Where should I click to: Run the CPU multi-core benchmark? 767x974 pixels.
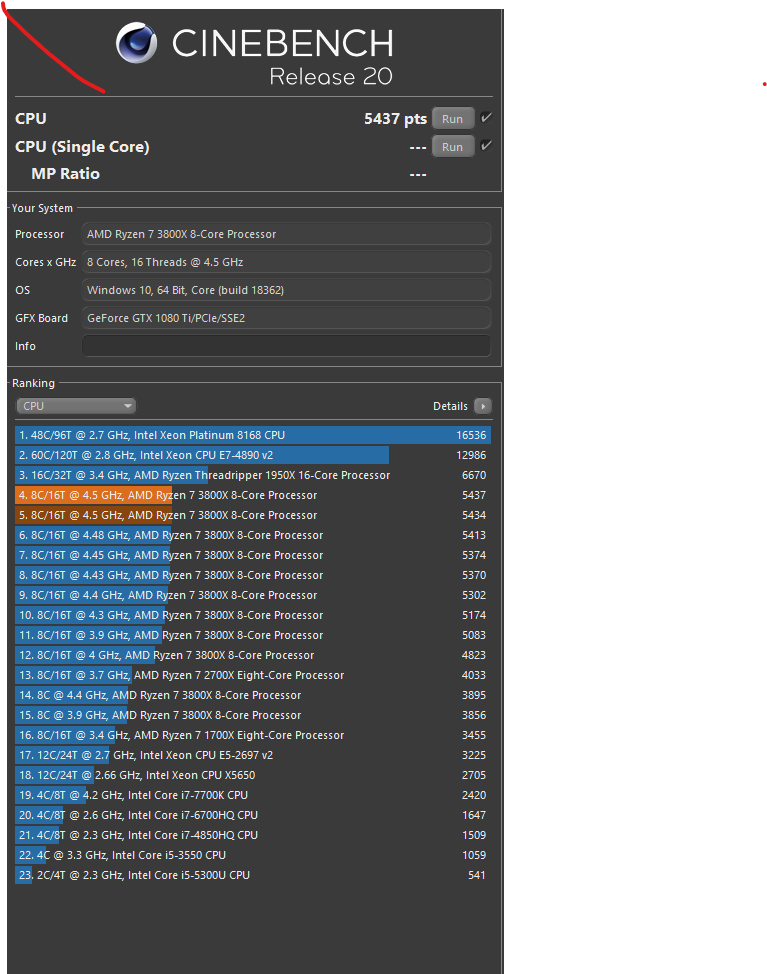453,119
